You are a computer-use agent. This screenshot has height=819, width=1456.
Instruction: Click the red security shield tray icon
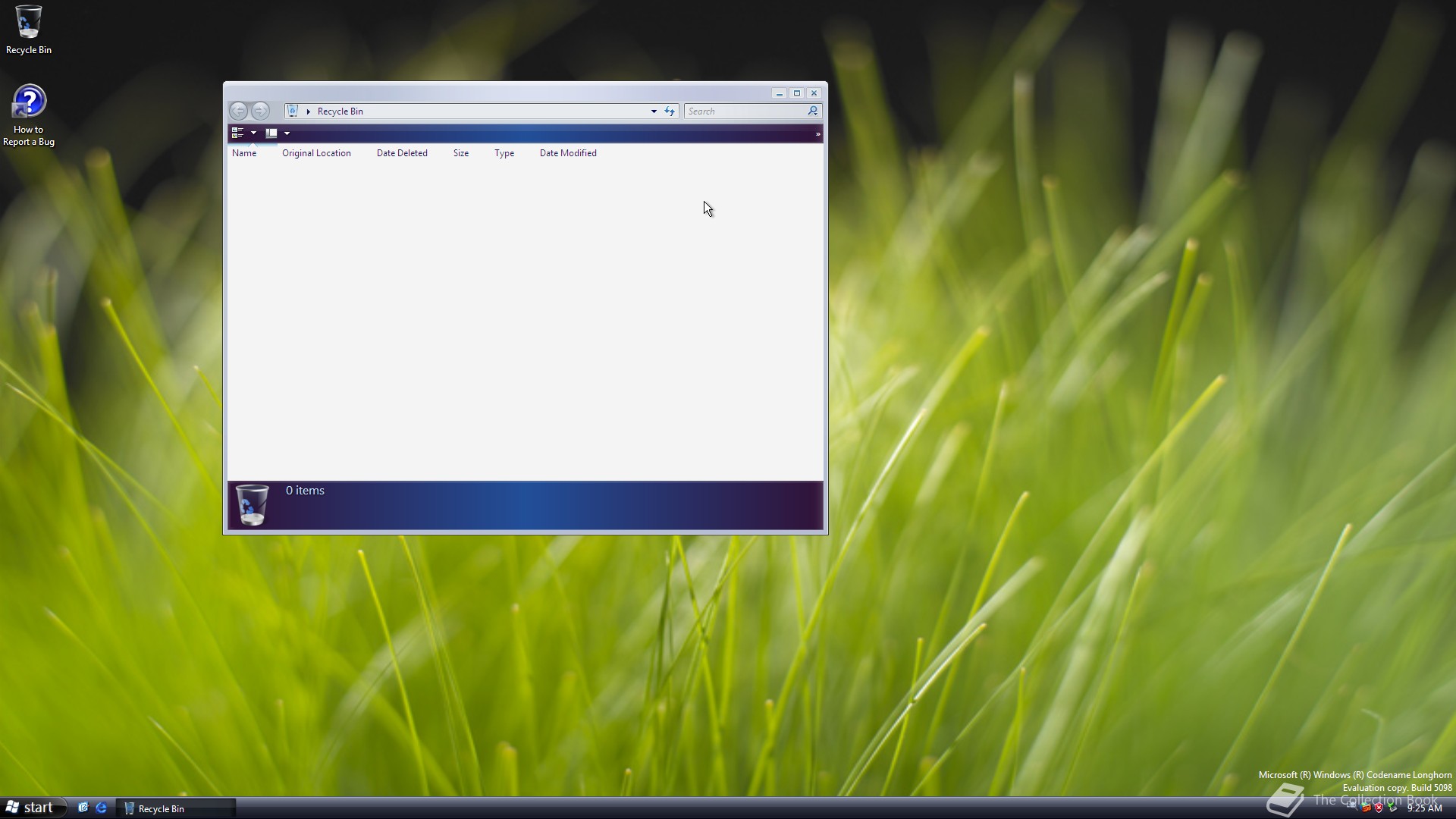(x=1379, y=808)
